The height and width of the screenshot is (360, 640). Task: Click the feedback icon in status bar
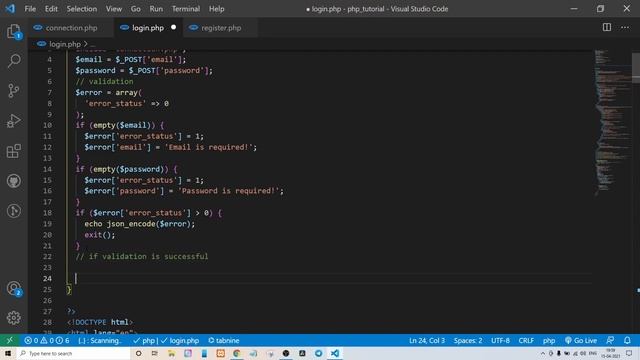tap(610, 340)
